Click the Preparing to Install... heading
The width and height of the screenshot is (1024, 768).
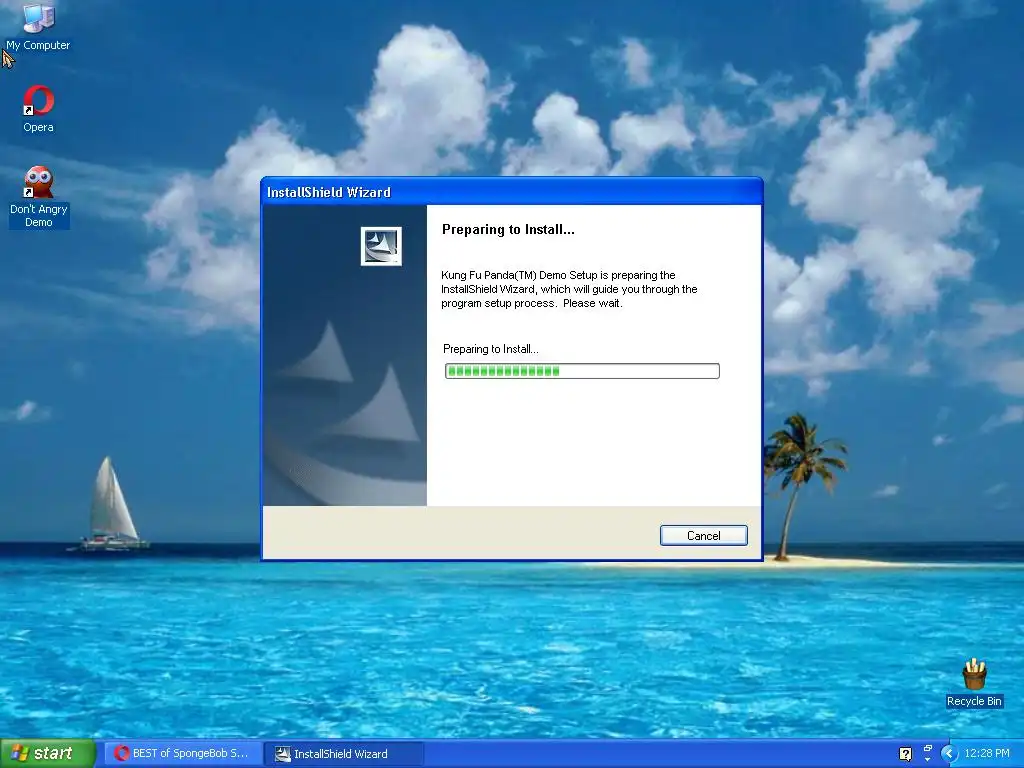(508, 229)
